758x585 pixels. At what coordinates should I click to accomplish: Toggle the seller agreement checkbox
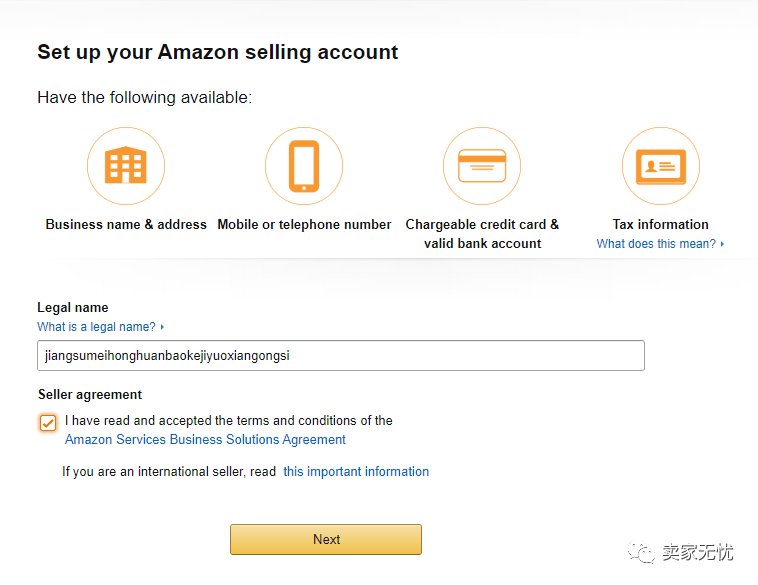[x=48, y=423]
